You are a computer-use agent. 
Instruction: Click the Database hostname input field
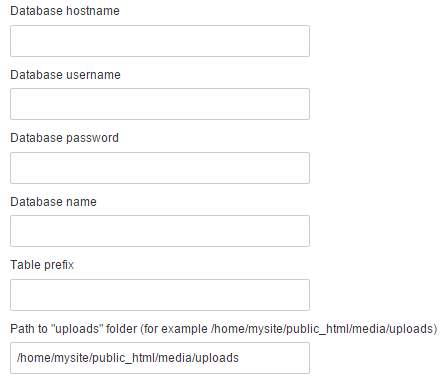point(160,41)
